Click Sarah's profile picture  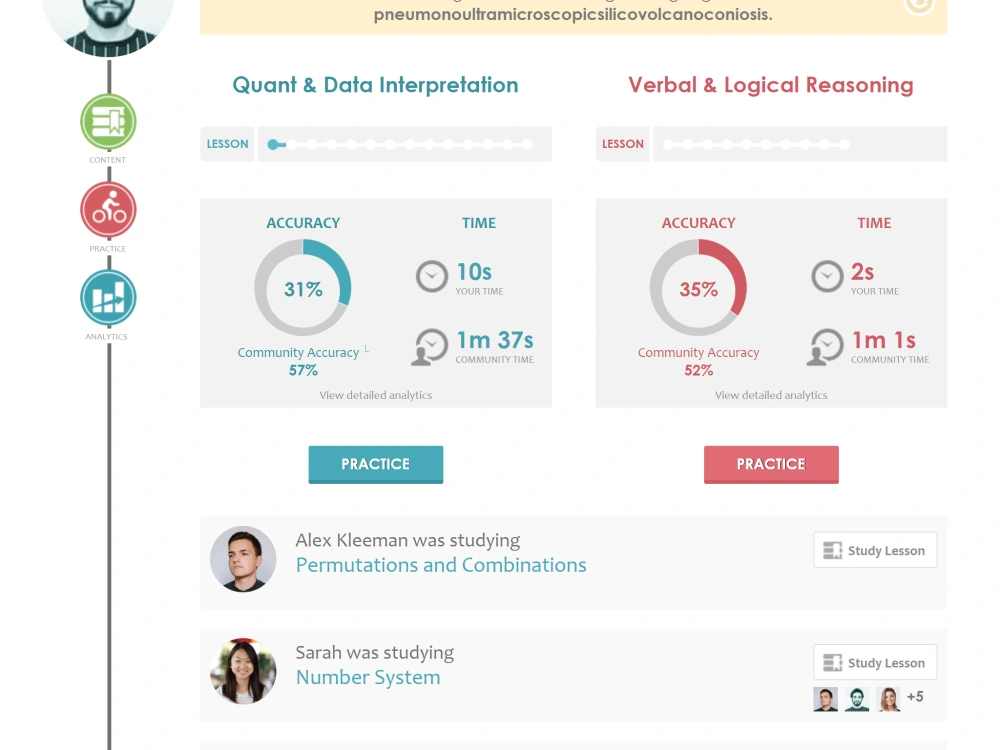click(x=243, y=672)
